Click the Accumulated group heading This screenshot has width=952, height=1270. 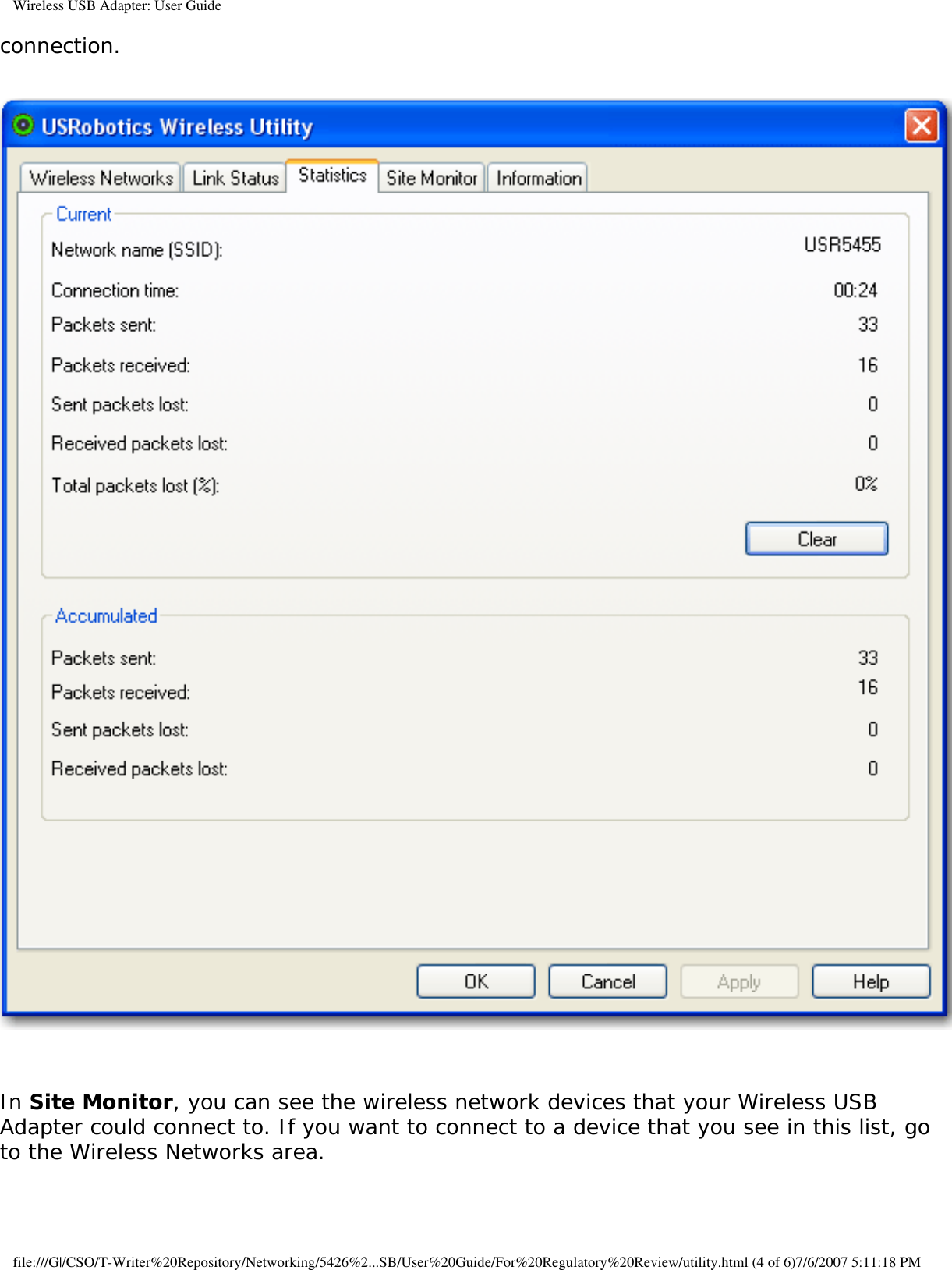tap(106, 615)
